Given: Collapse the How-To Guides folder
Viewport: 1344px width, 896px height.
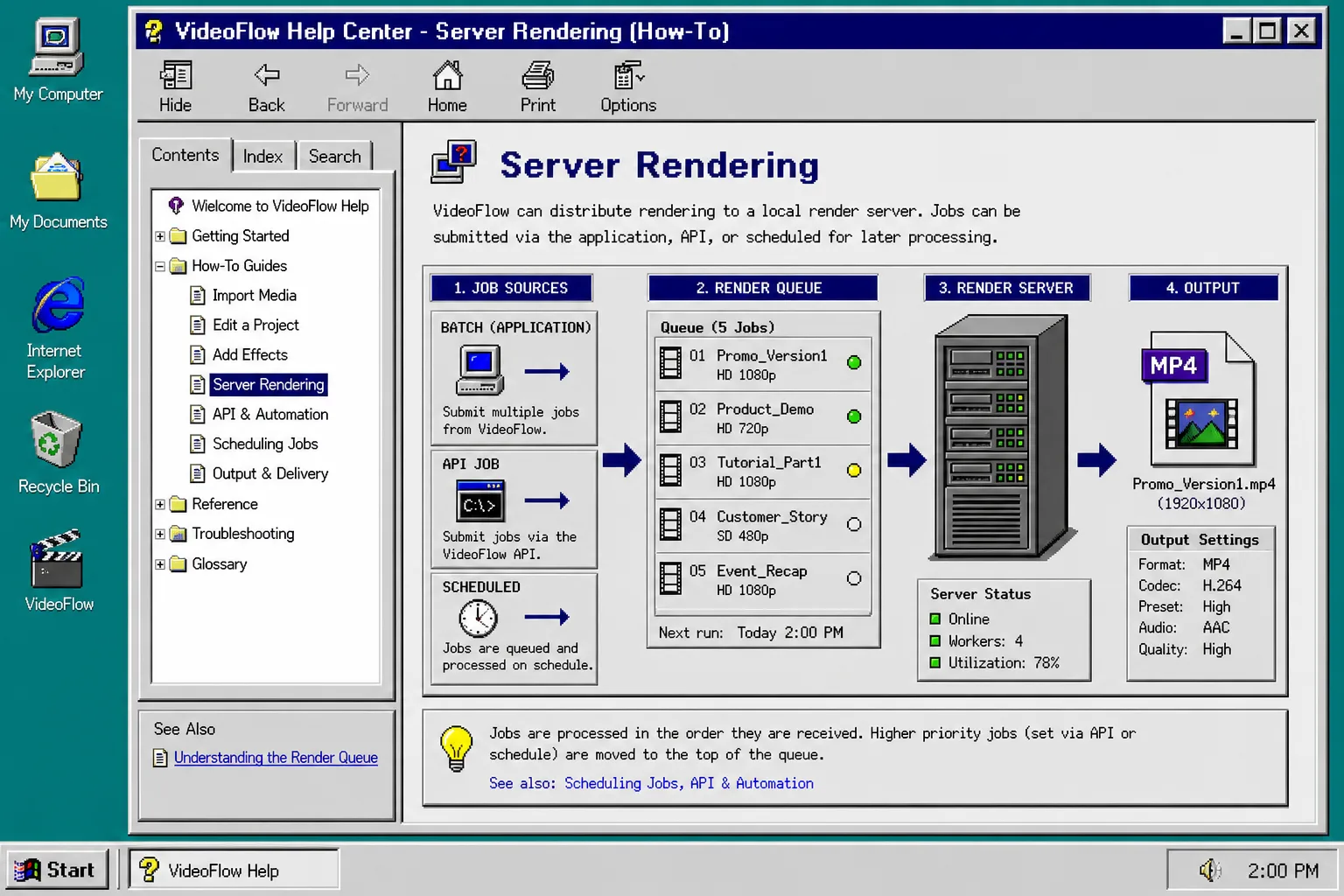Looking at the screenshot, I should point(160,266).
